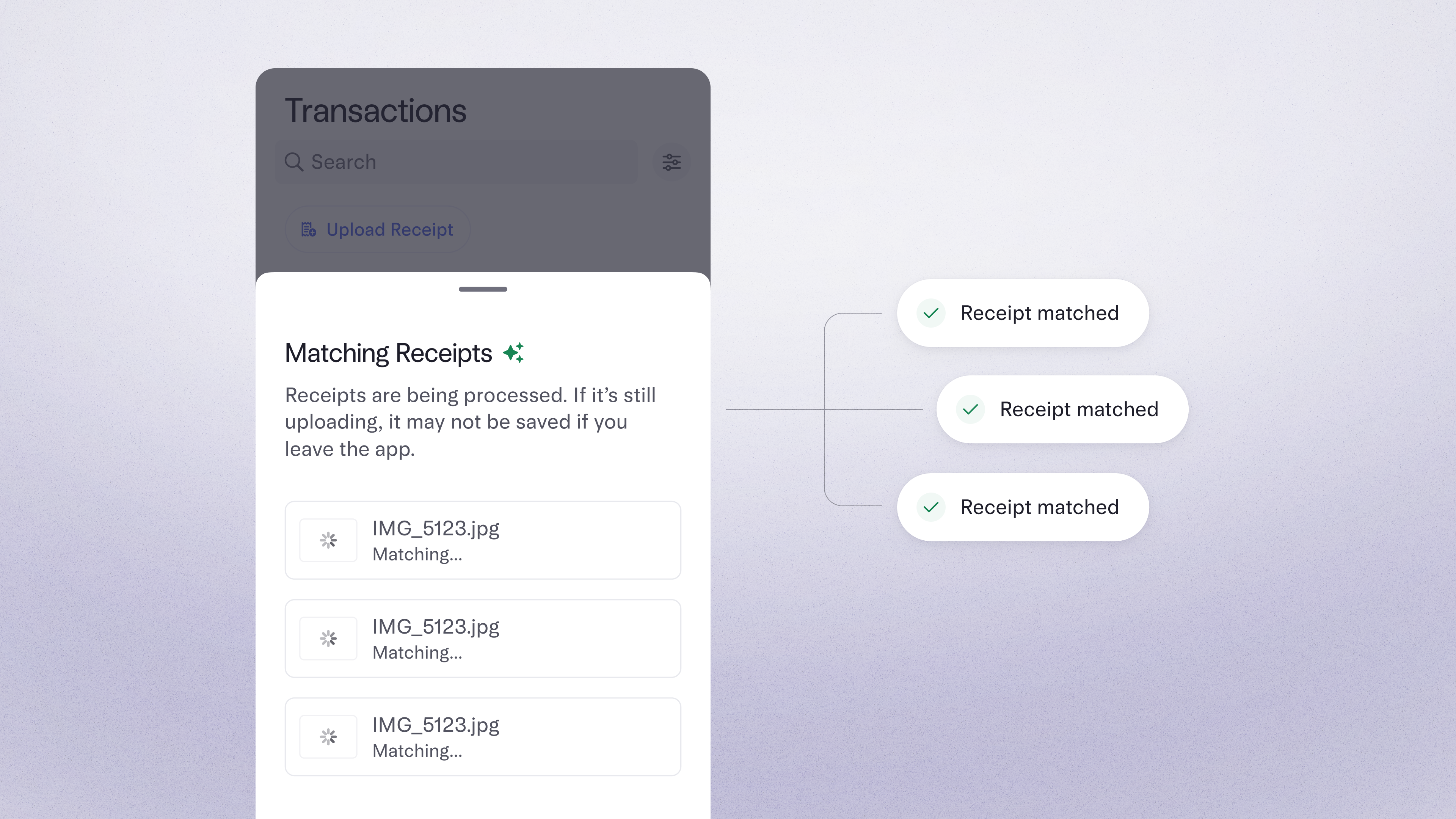Click the bottom sheet drag handle
1456x819 pixels.
pyautogui.click(x=483, y=289)
